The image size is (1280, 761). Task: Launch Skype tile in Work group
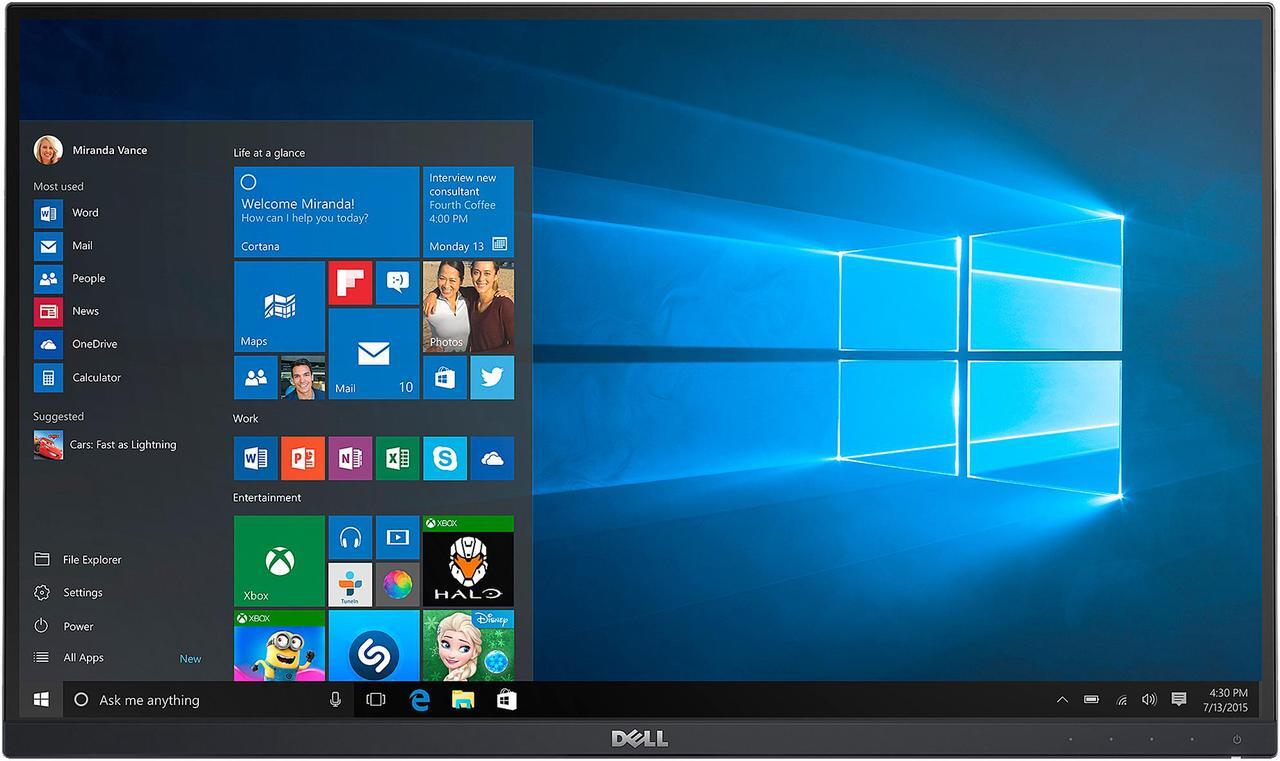(445, 458)
